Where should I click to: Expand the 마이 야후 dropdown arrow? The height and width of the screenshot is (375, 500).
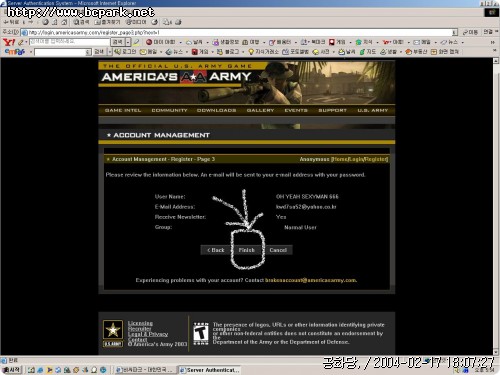coord(180,42)
